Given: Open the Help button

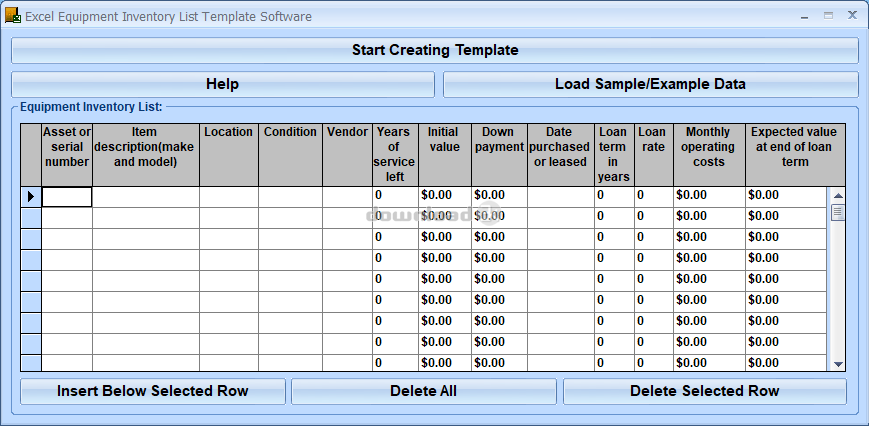Looking at the screenshot, I should click(223, 84).
